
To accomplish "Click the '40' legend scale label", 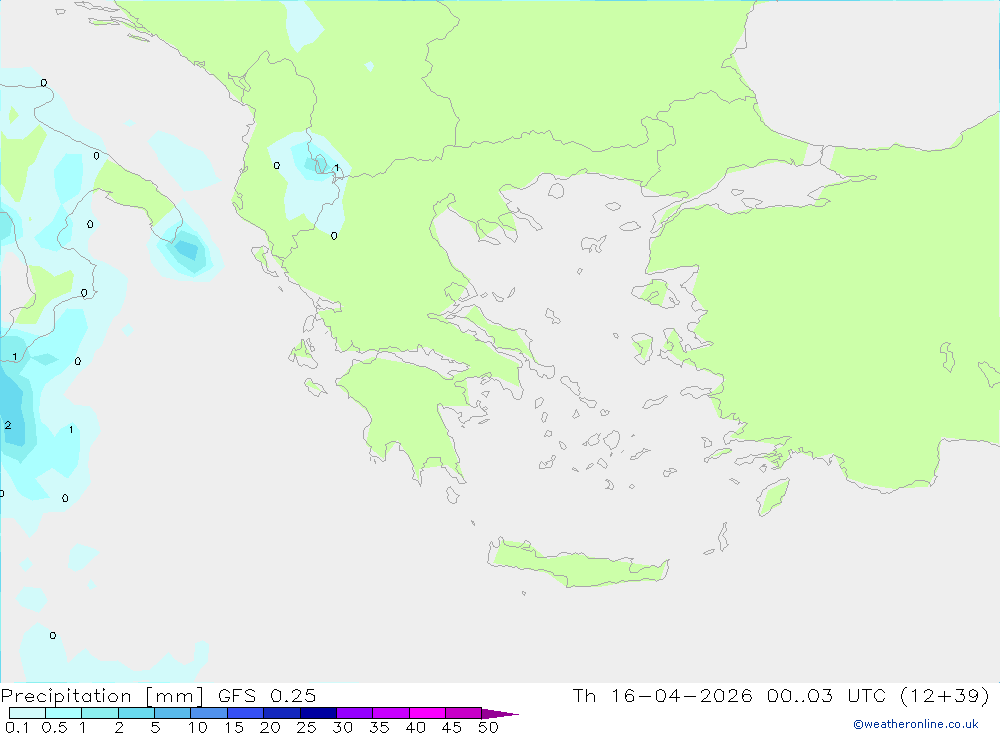I will pos(416,727).
